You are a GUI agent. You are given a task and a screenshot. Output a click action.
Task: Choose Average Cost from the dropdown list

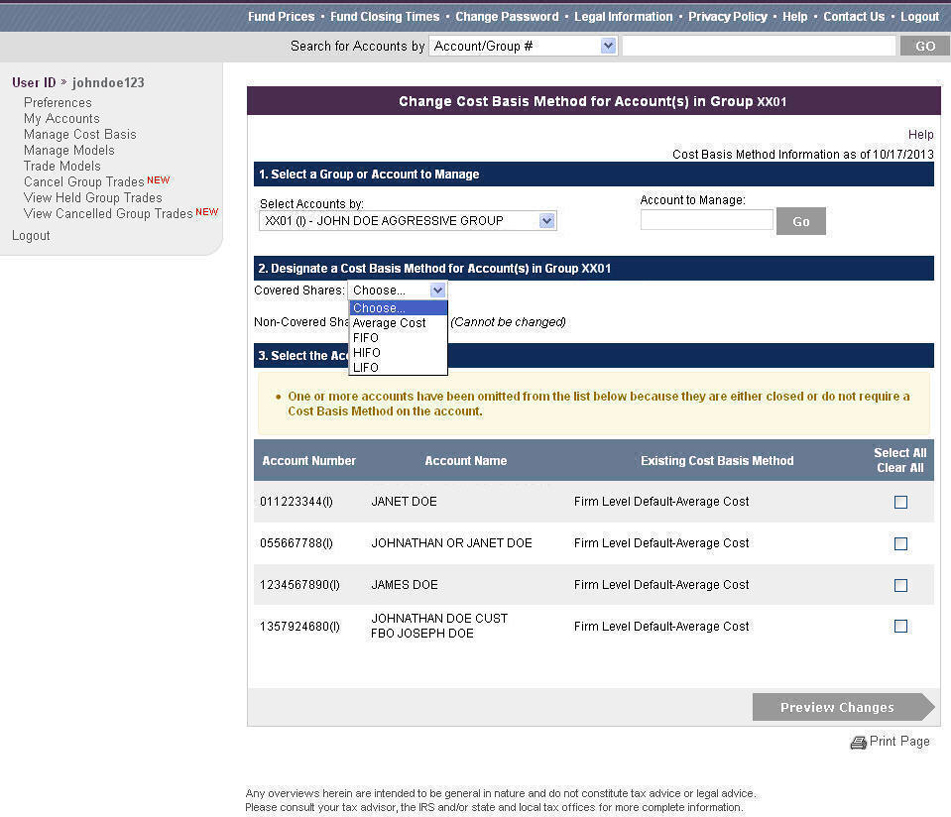[389, 323]
